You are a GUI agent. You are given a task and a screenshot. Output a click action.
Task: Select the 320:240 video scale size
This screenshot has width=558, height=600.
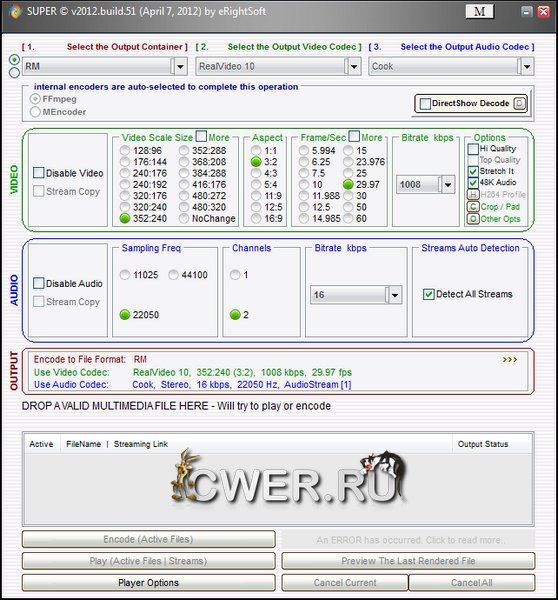[x=125, y=207]
